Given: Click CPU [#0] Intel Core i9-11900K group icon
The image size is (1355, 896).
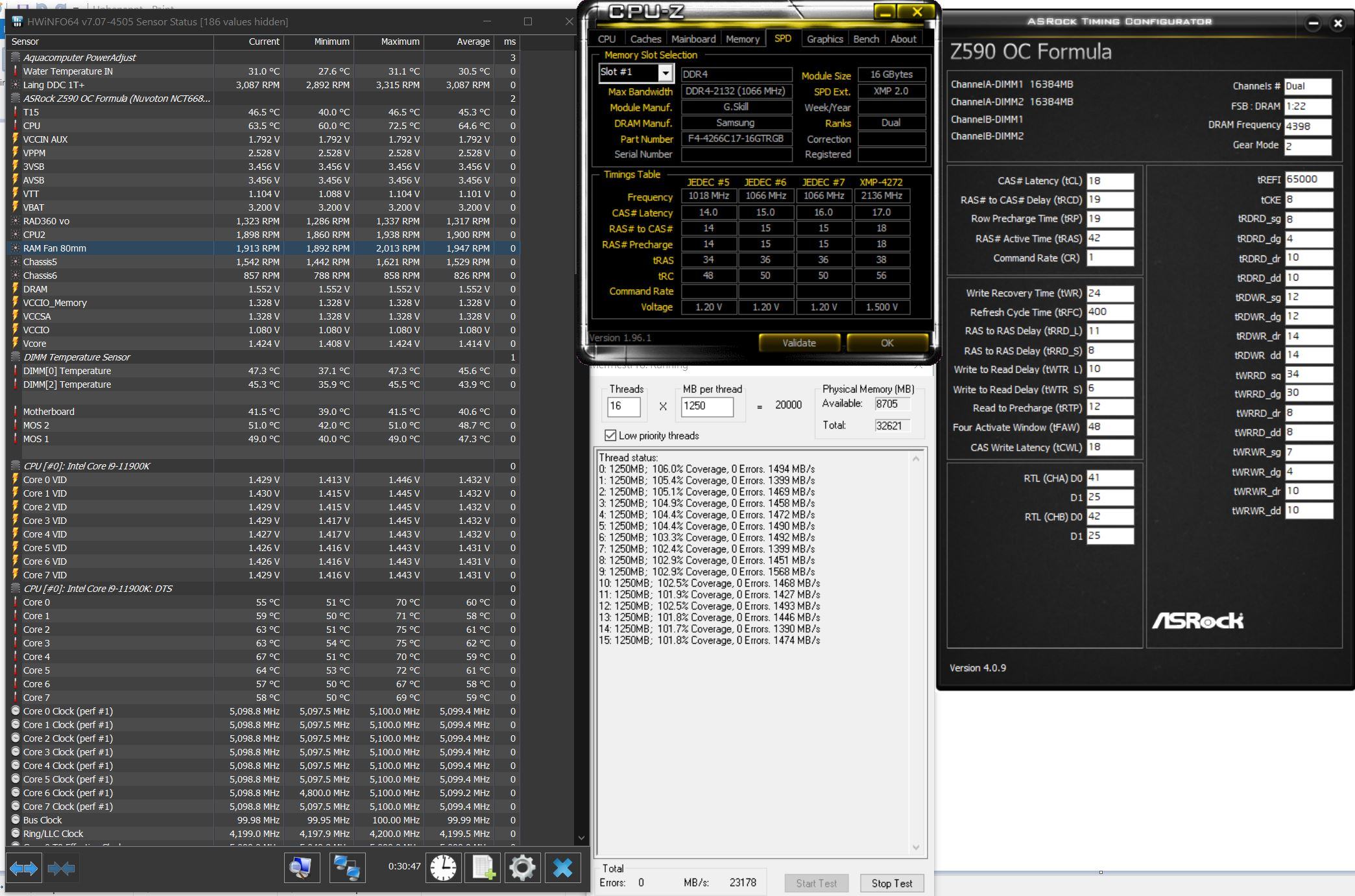Looking at the screenshot, I should click(16, 466).
